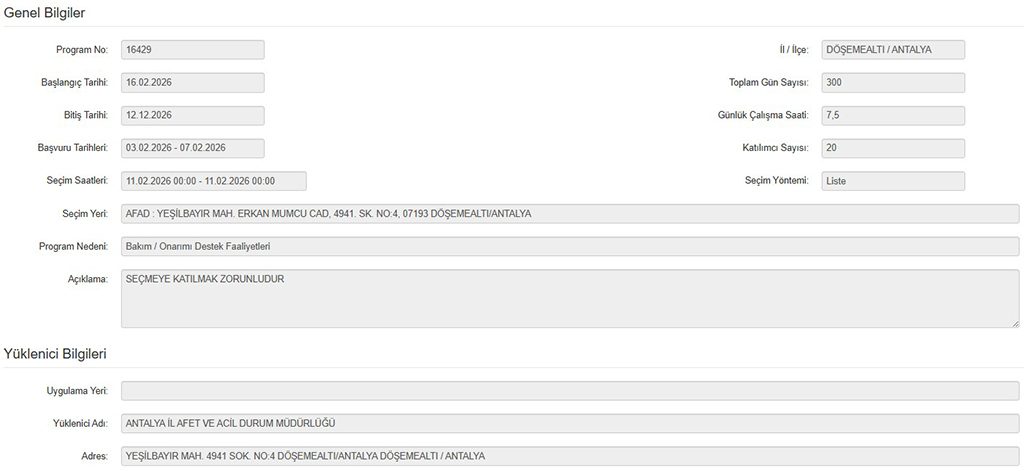This screenshot has height=471, width=1024.
Task: Click the Program Nedeni field
Action: (x=570, y=246)
